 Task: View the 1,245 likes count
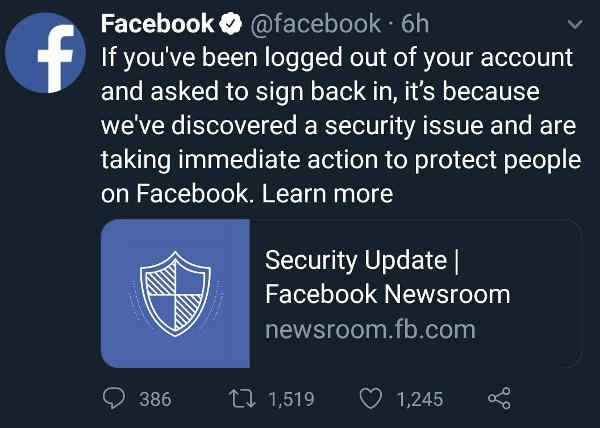[x=420, y=399]
